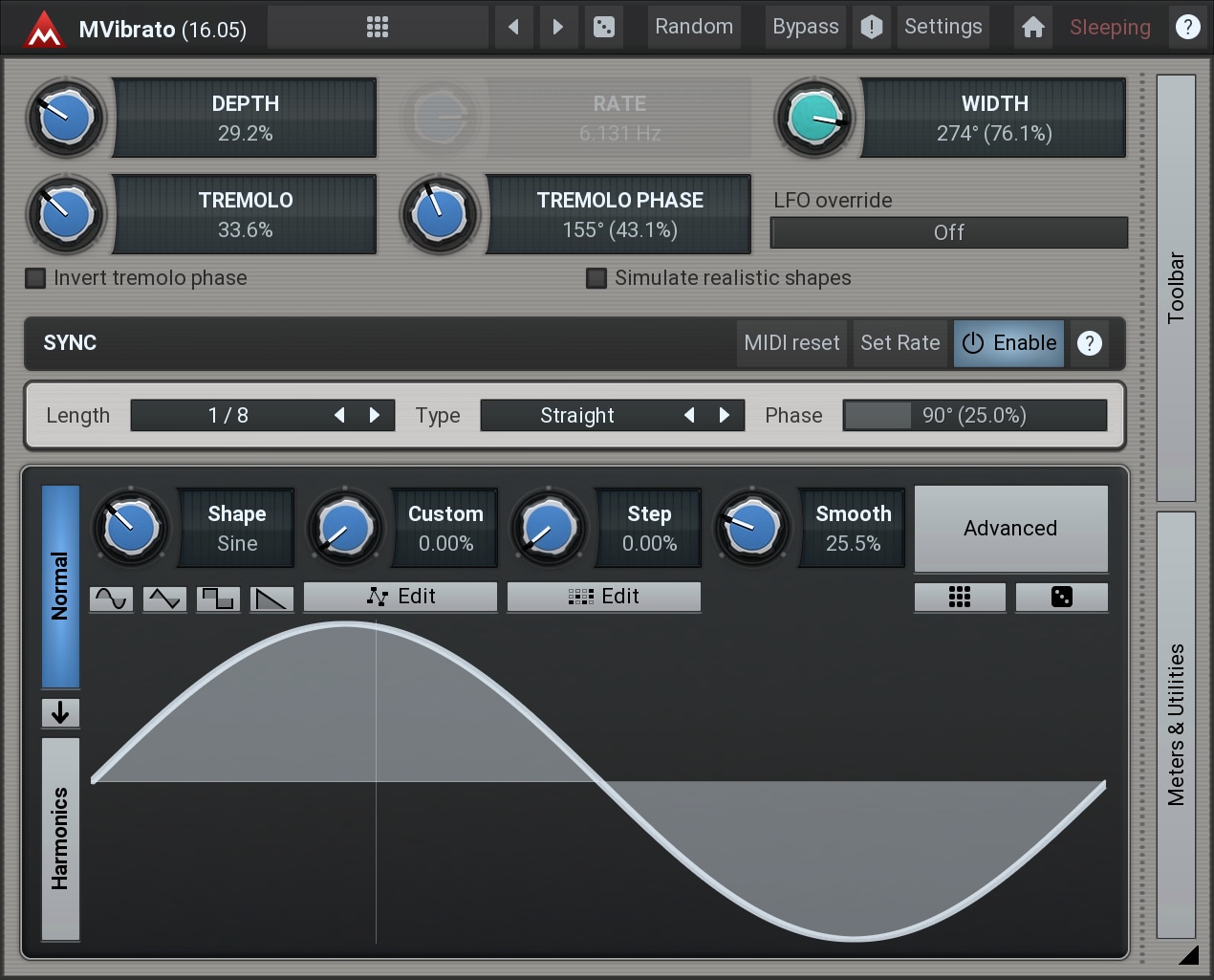
Task: Click the Sleeping status label
Action: 1110,28
